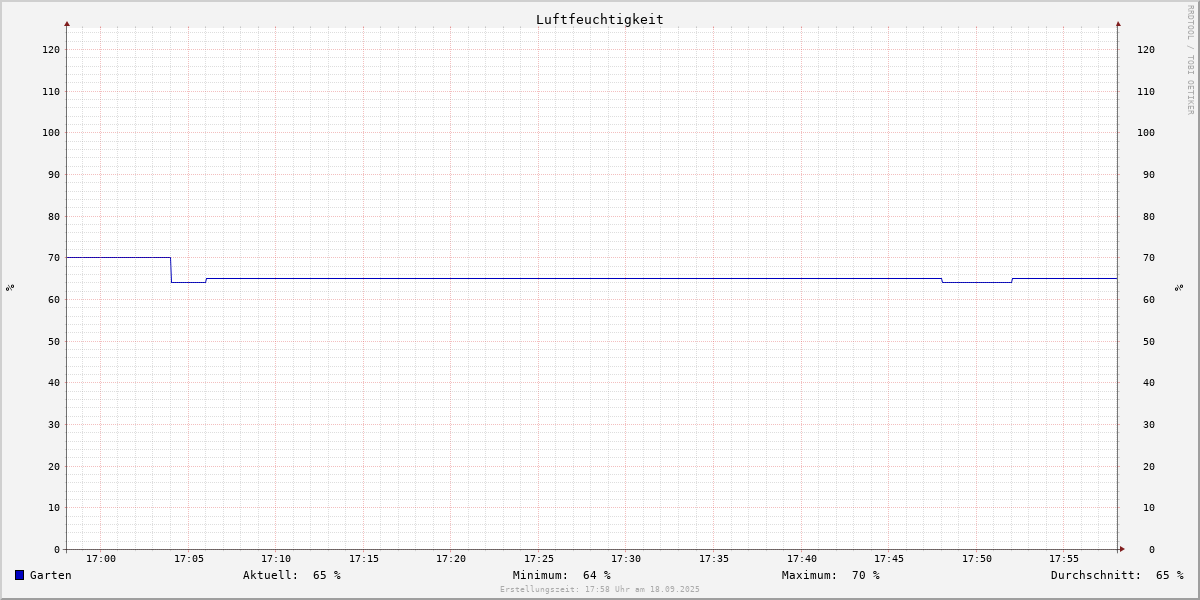Viewport: 1200px width, 600px height.
Task: Click the blue Garten legend color square
Action: [x=19, y=575]
